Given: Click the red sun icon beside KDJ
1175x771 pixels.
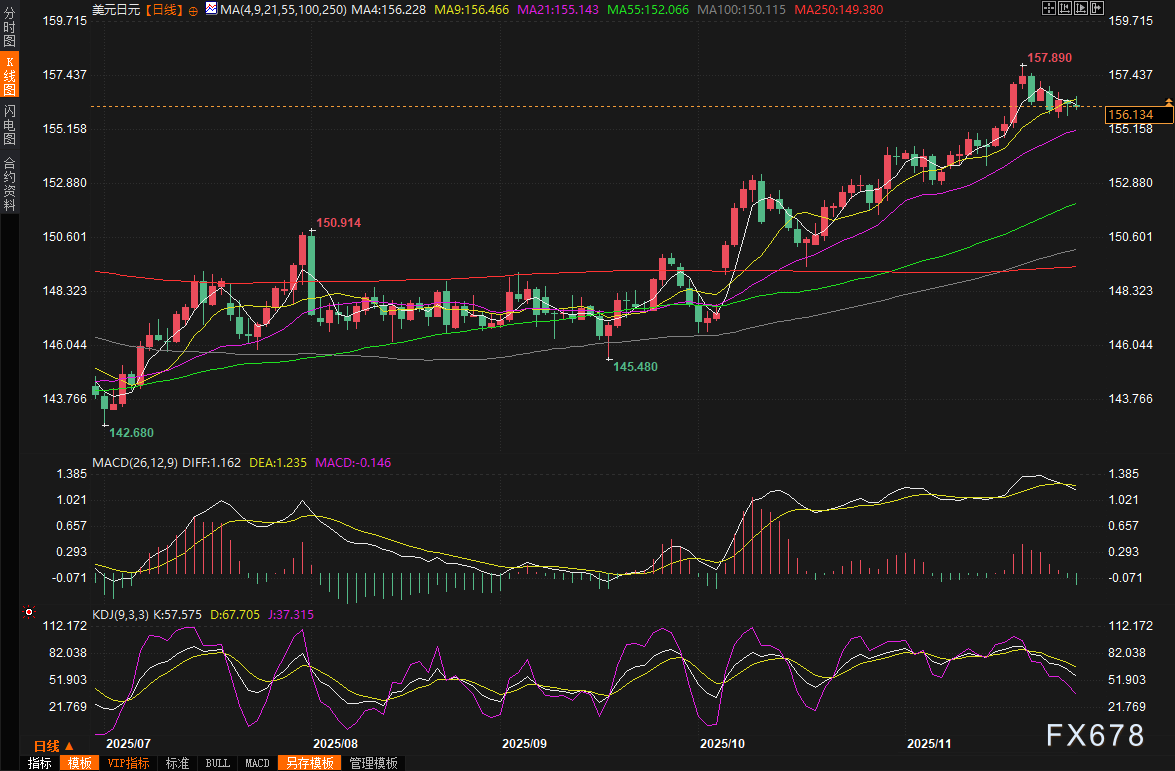Looking at the screenshot, I should click(x=29, y=611).
